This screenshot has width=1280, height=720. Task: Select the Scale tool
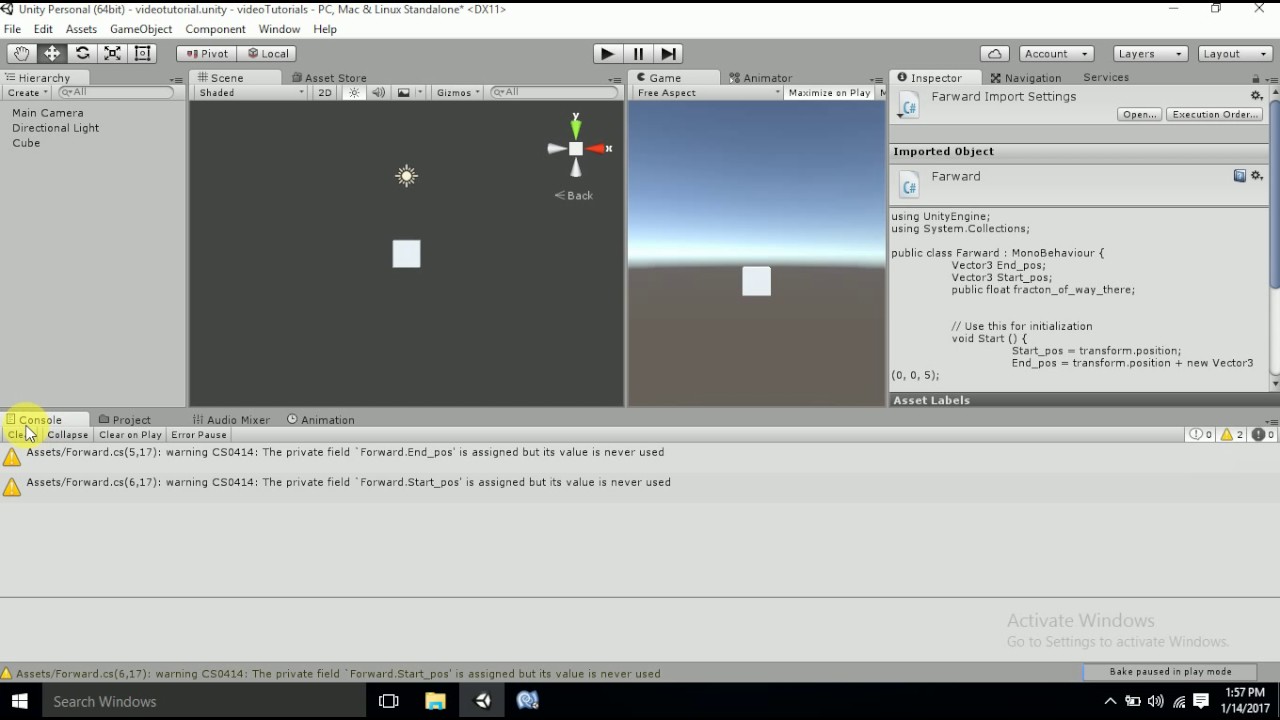pos(113,54)
